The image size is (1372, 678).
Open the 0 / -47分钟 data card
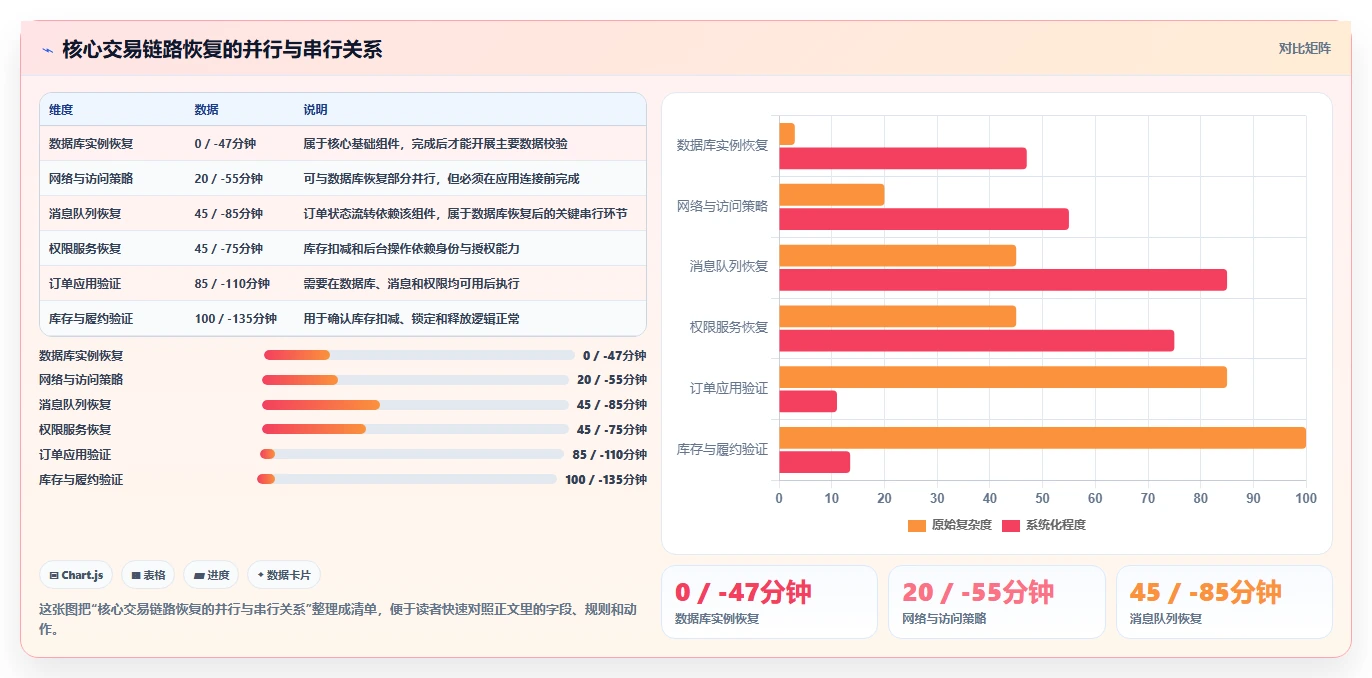(x=769, y=602)
